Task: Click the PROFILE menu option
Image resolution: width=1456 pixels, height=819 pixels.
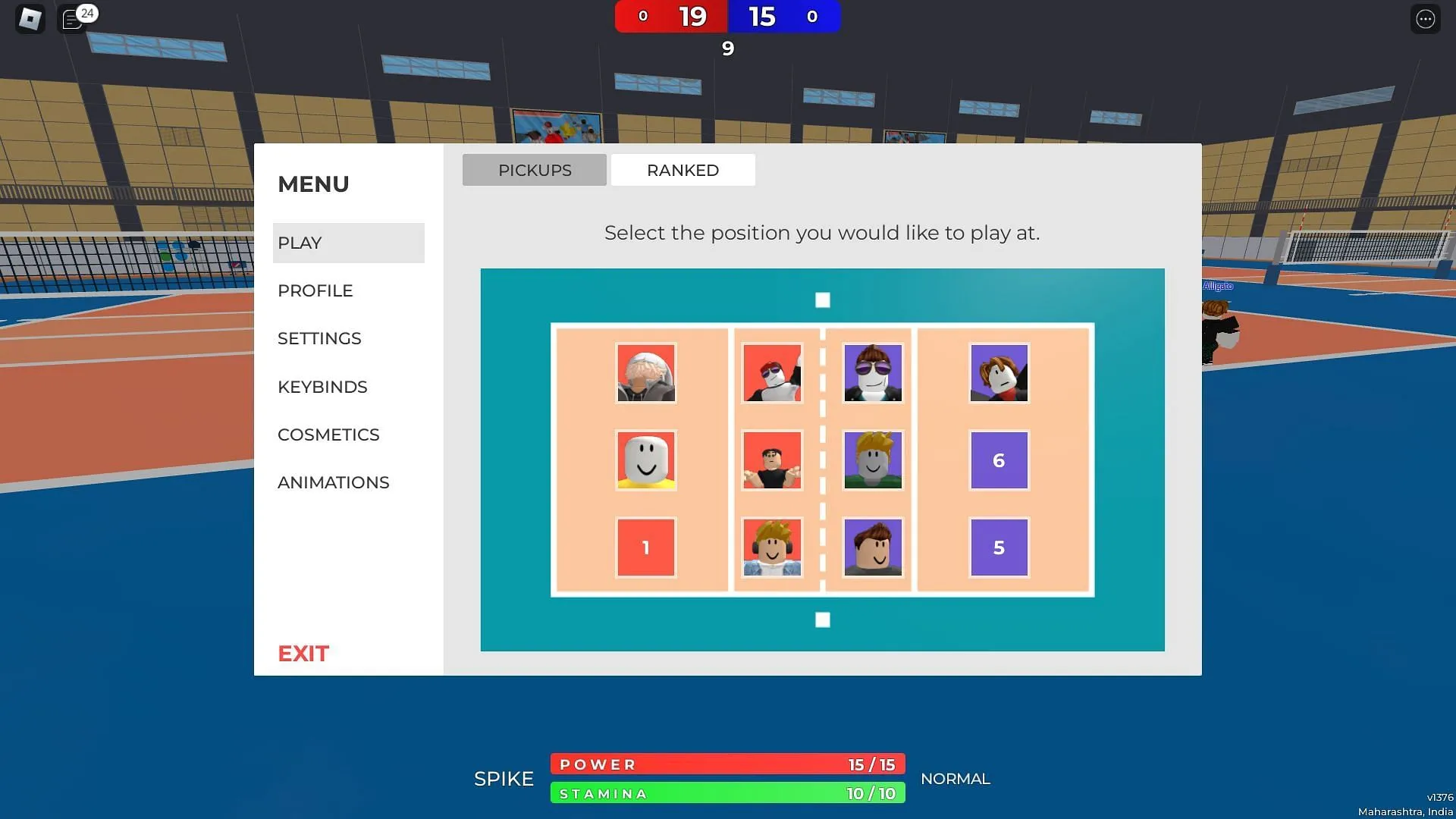Action: pyautogui.click(x=315, y=290)
